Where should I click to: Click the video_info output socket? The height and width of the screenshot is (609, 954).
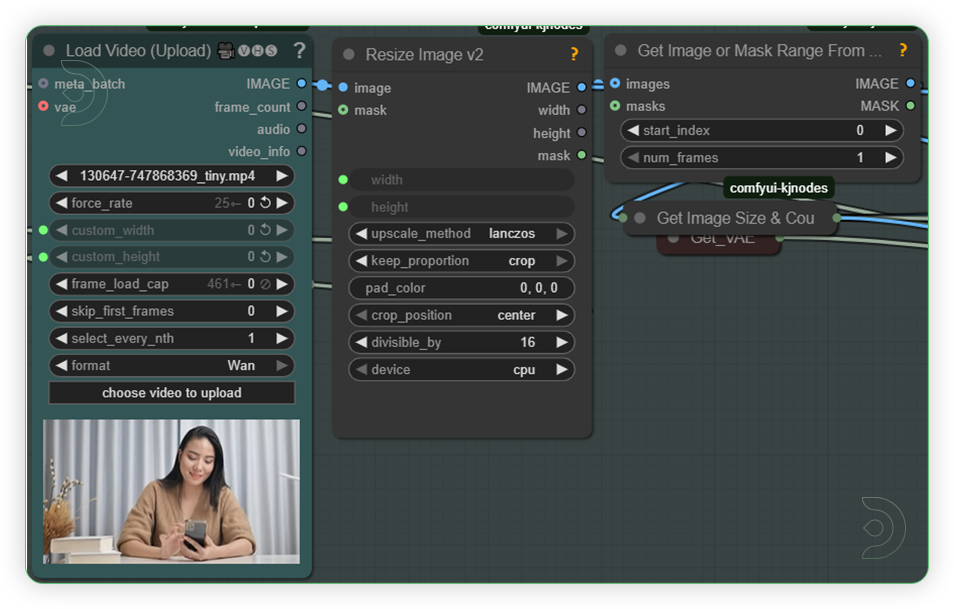click(x=302, y=151)
